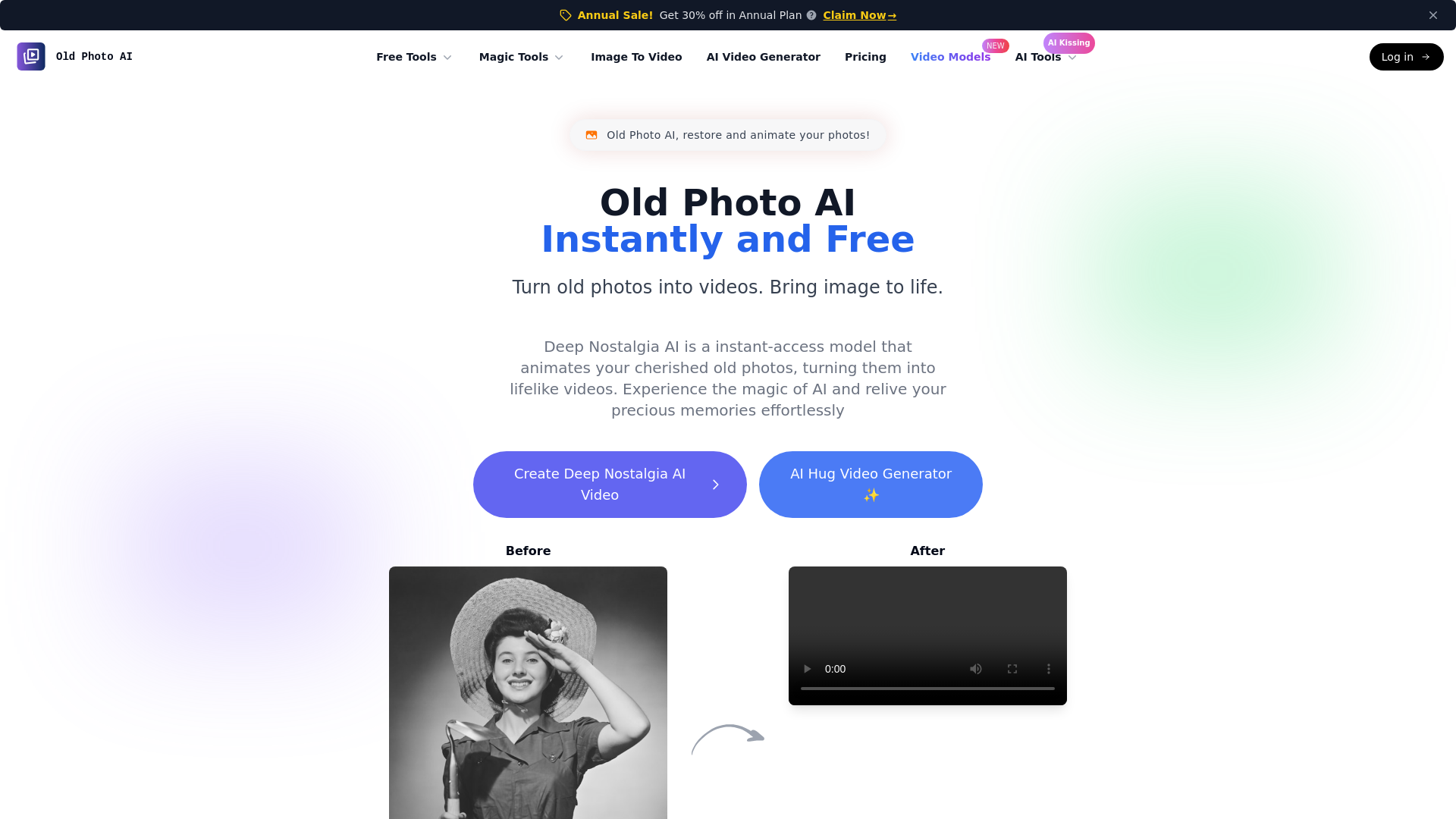The height and width of the screenshot is (819, 1456).
Task: Click the Image To Video nav icon
Action: click(636, 56)
